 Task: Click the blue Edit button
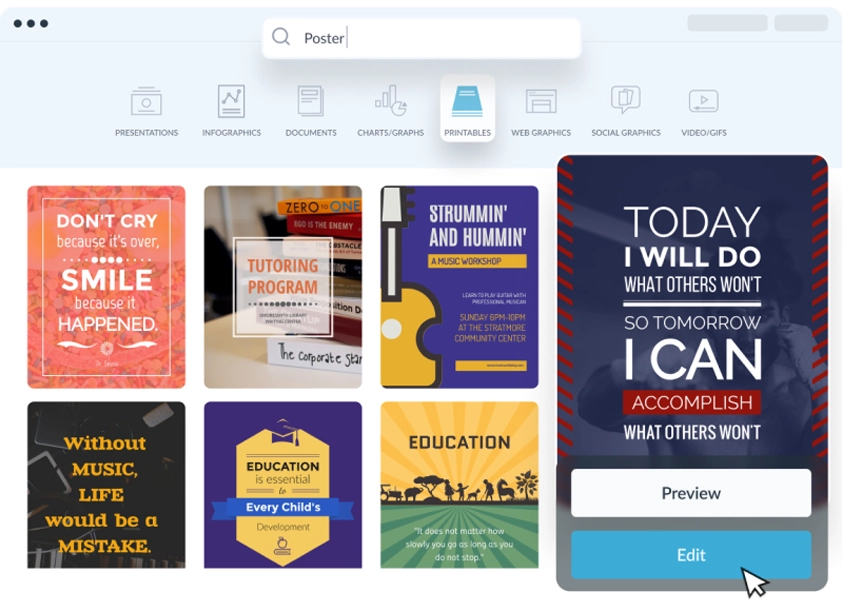pos(691,555)
